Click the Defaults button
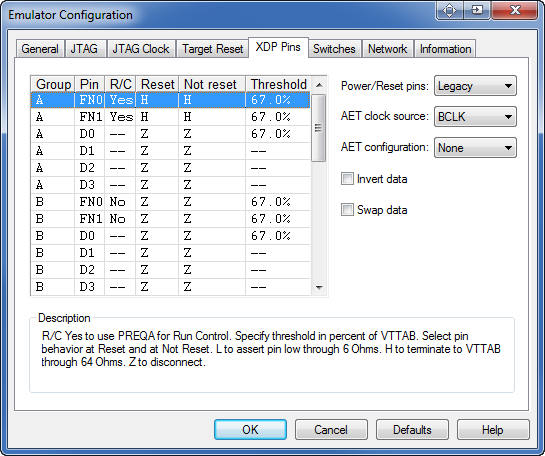 [x=412, y=430]
